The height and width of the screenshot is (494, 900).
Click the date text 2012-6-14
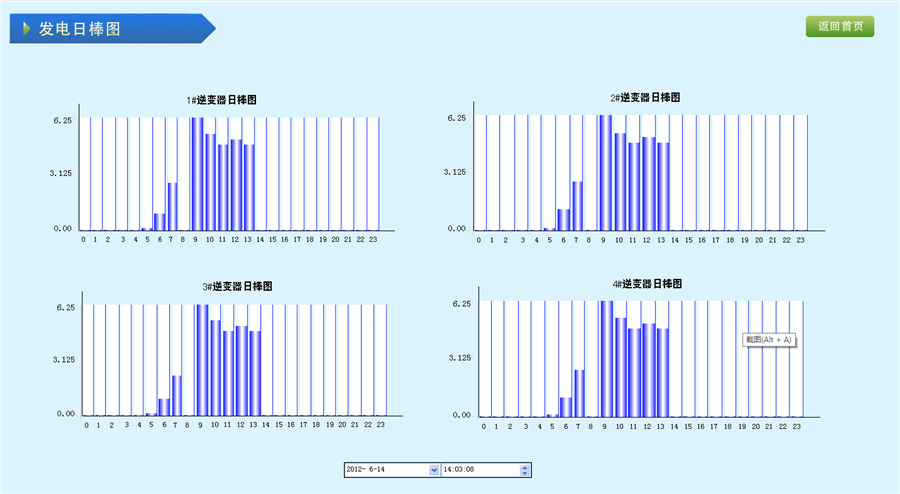click(385, 469)
